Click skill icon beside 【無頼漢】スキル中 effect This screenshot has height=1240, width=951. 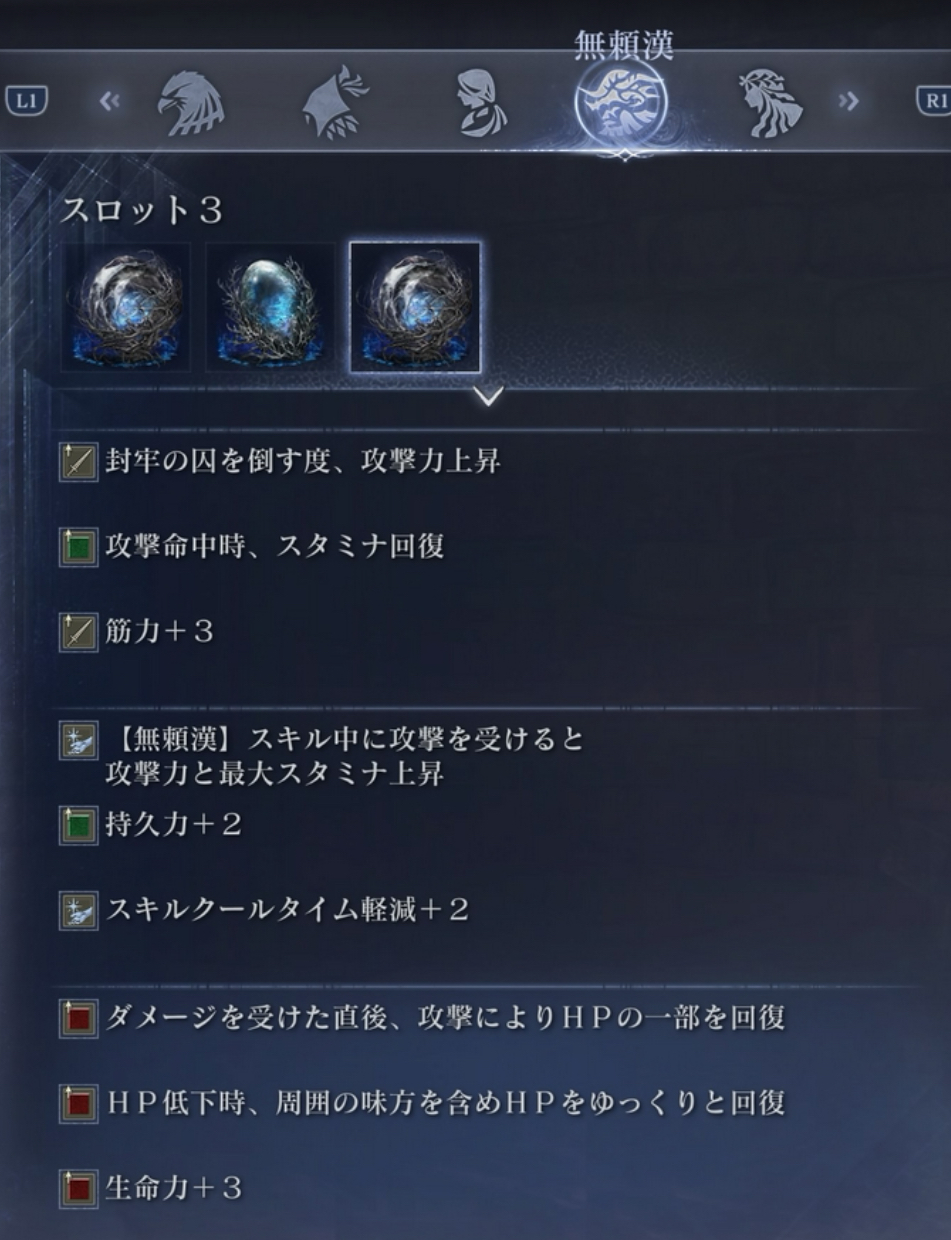pyautogui.click(x=78, y=741)
